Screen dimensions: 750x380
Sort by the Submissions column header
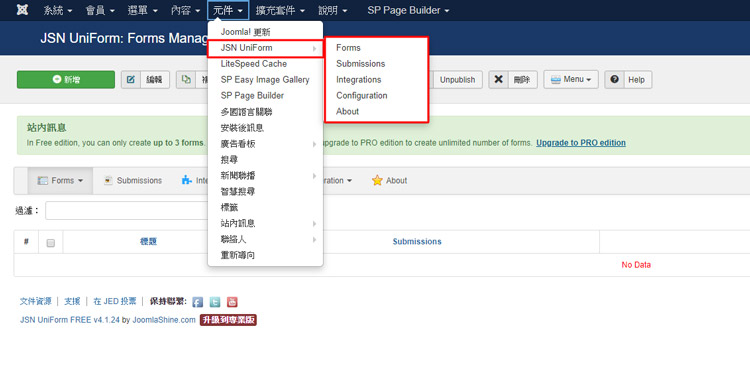(417, 242)
